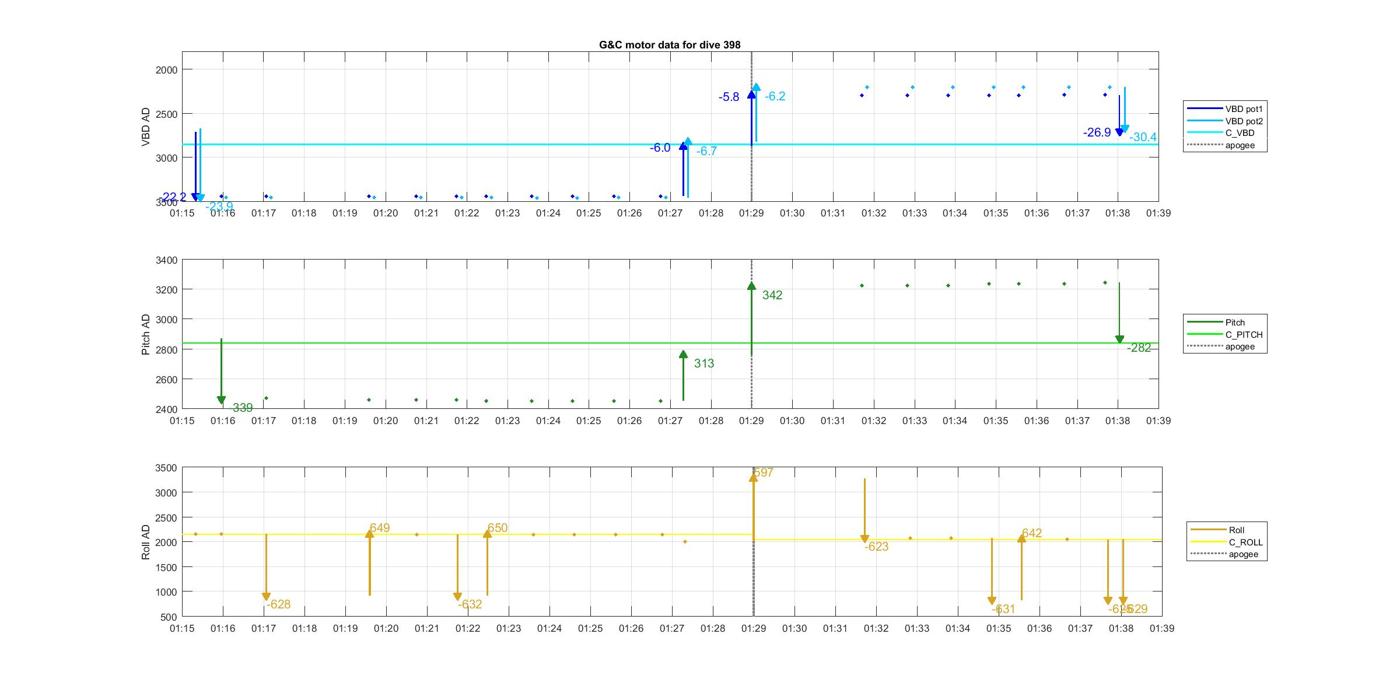Click the 339 pitch annotation

coord(243,408)
